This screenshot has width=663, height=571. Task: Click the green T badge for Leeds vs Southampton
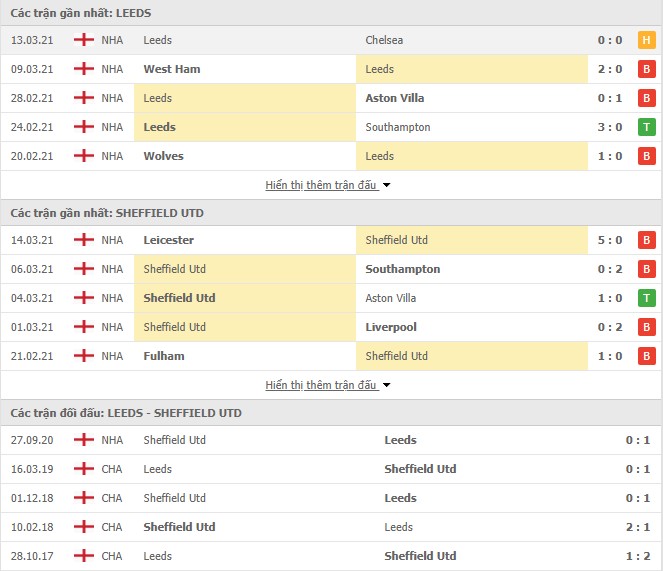[646, 127]
